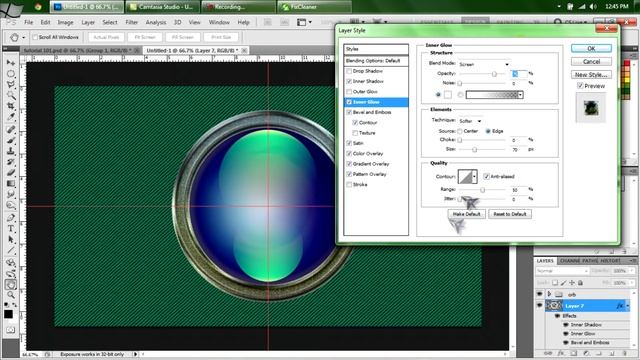Image resolution: width=640 pixels, height=360 pixels.
Task: Select the Blur tool
Action: pos(11,194)
